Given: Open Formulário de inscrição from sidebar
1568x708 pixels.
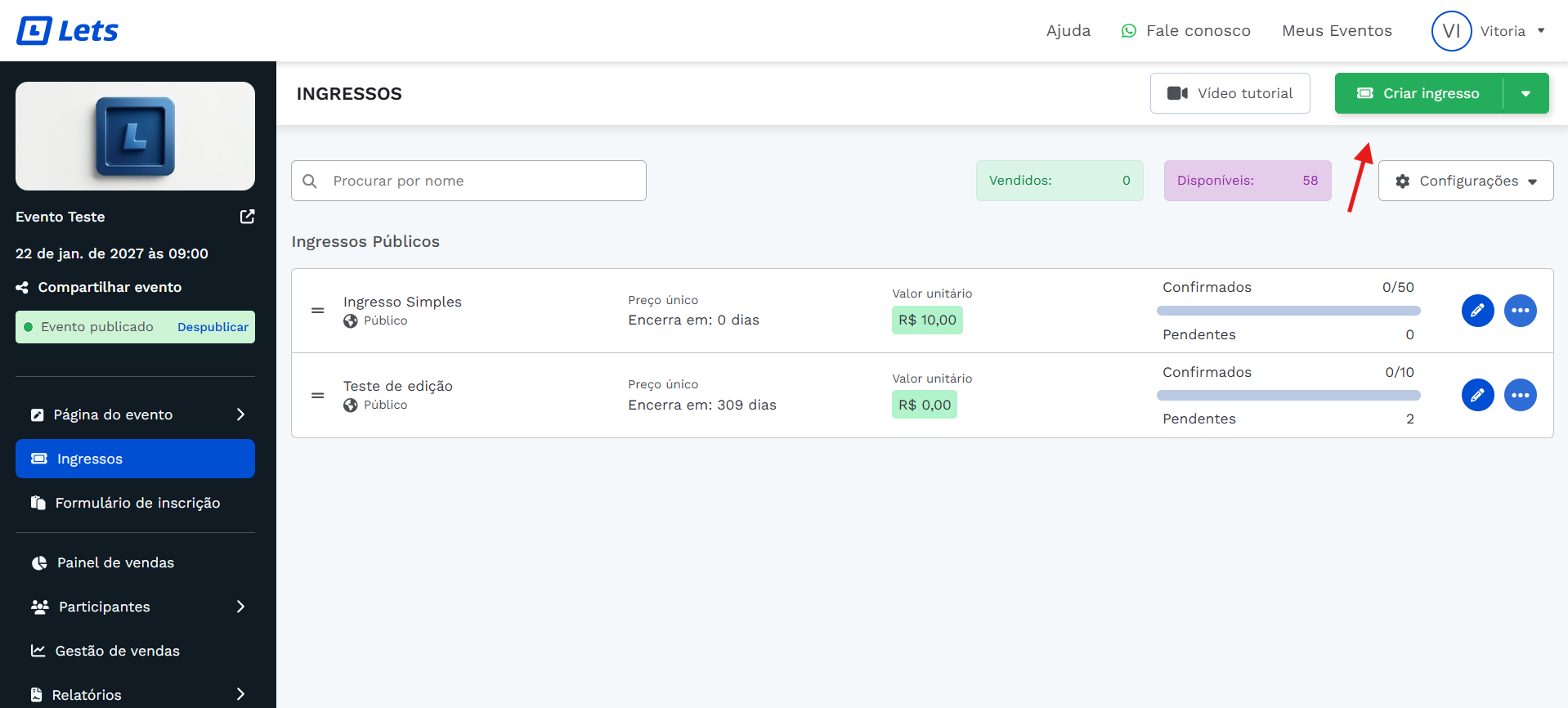Looking at the screenshot, I should 137,503.
